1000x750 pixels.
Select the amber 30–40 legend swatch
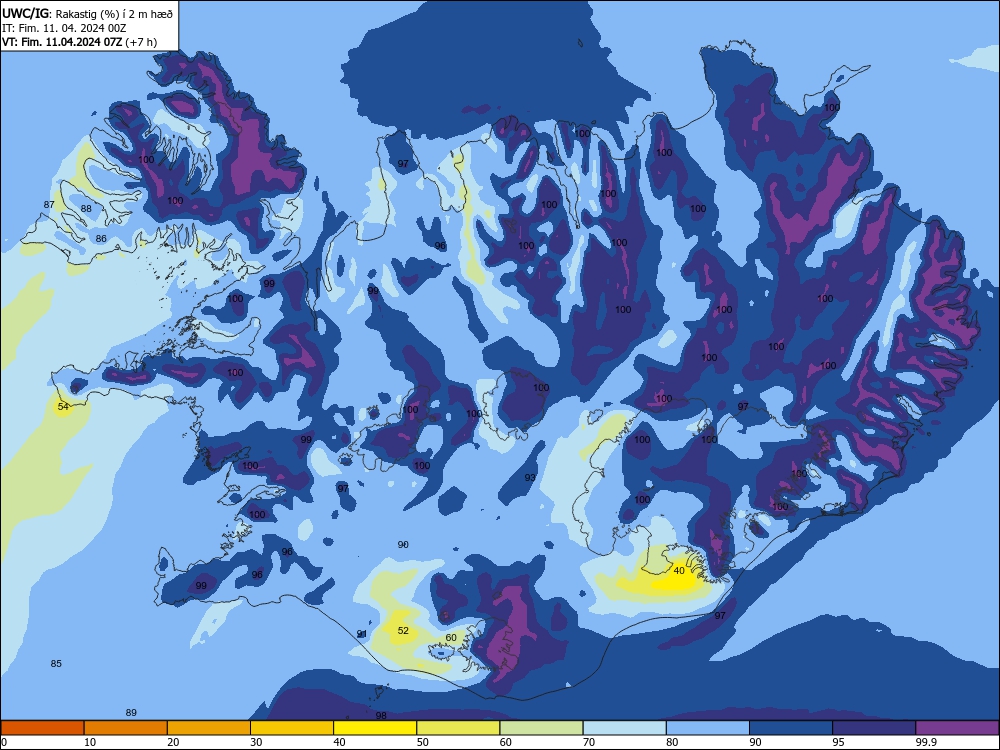click(292, 728)
